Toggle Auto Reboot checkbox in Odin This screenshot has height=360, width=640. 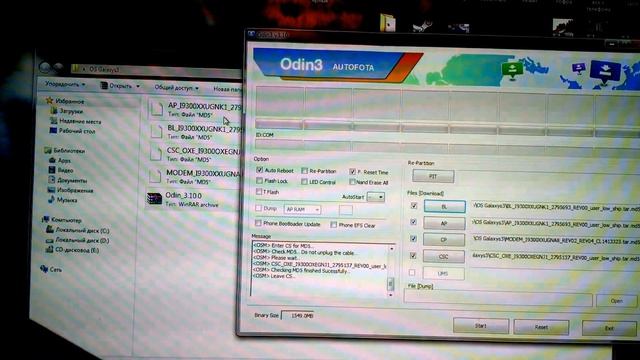tap(260, 169)
